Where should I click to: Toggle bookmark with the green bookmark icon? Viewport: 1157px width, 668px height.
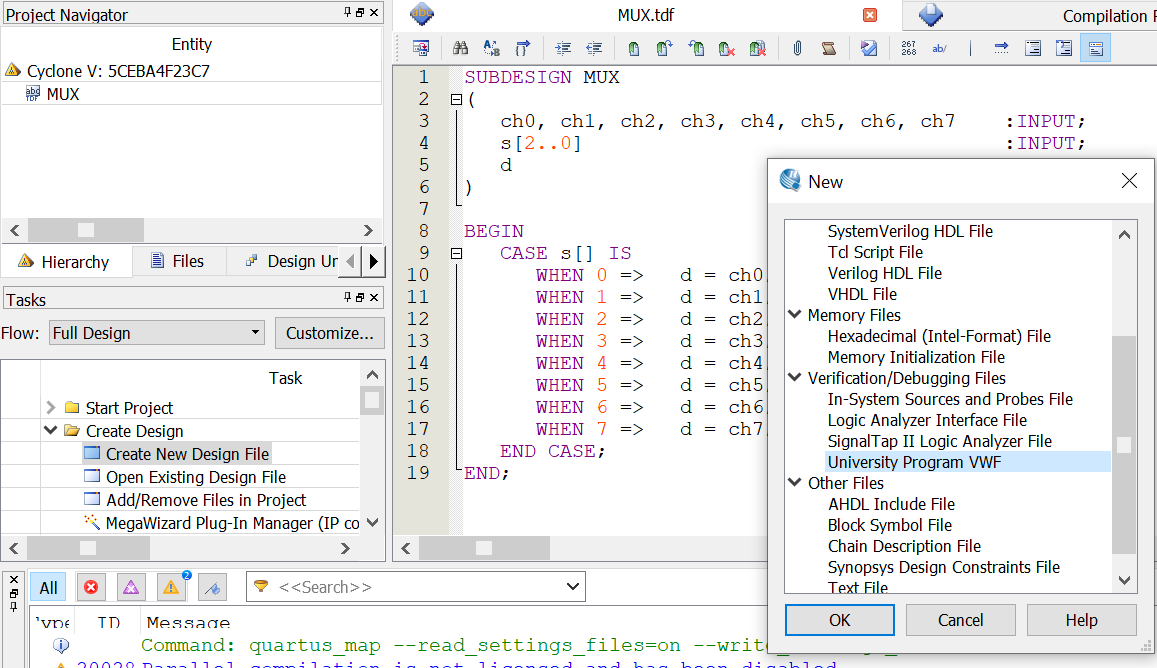pyautogui.click(x=634, y=49)
